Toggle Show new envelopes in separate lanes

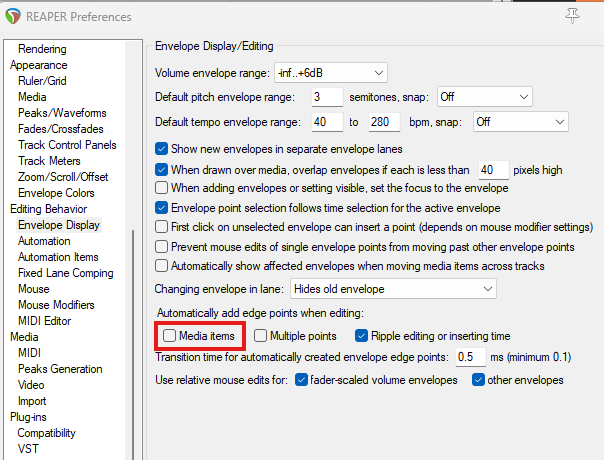[161, 149]
